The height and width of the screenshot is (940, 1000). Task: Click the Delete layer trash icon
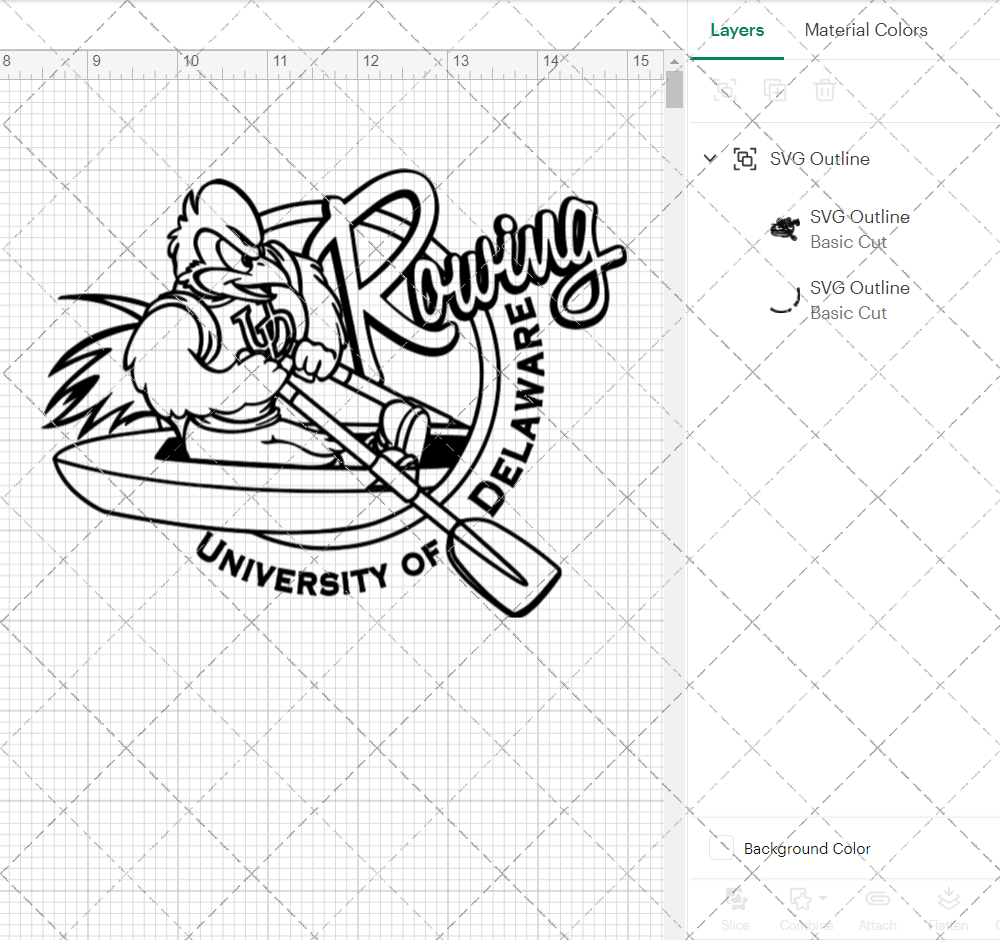pos(824,90)
